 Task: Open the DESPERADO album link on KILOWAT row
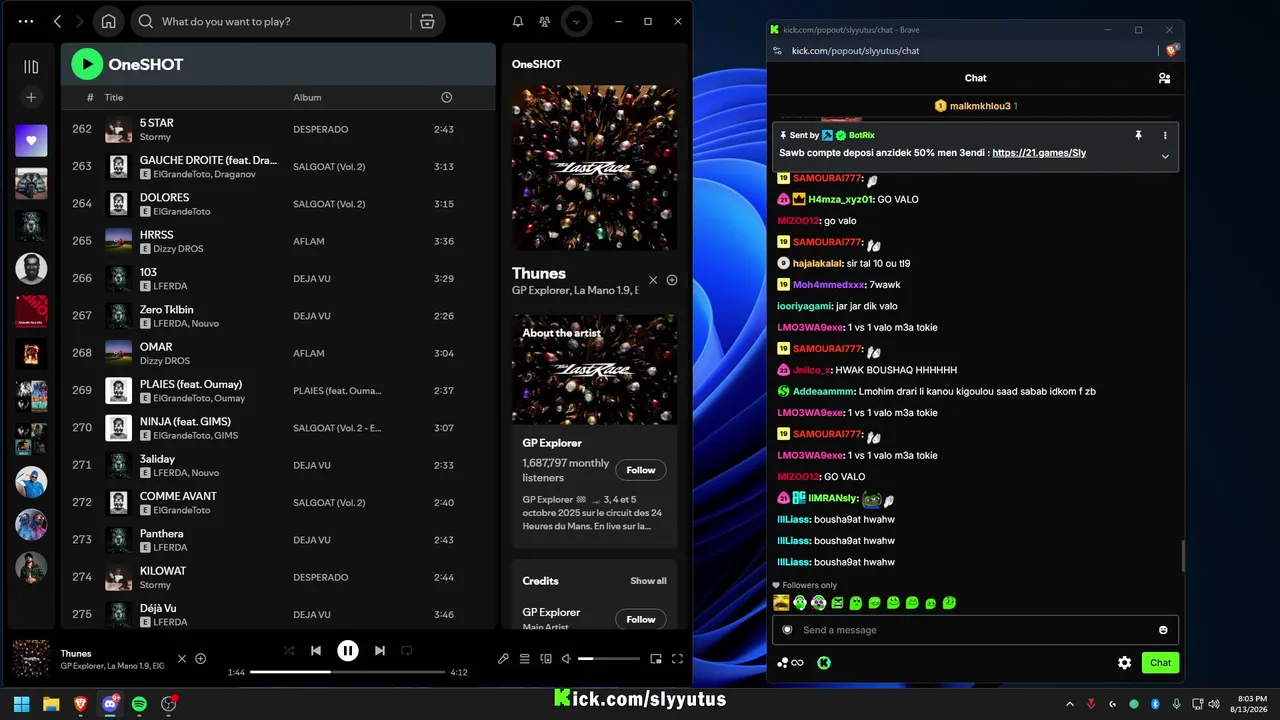click(320, 577)
